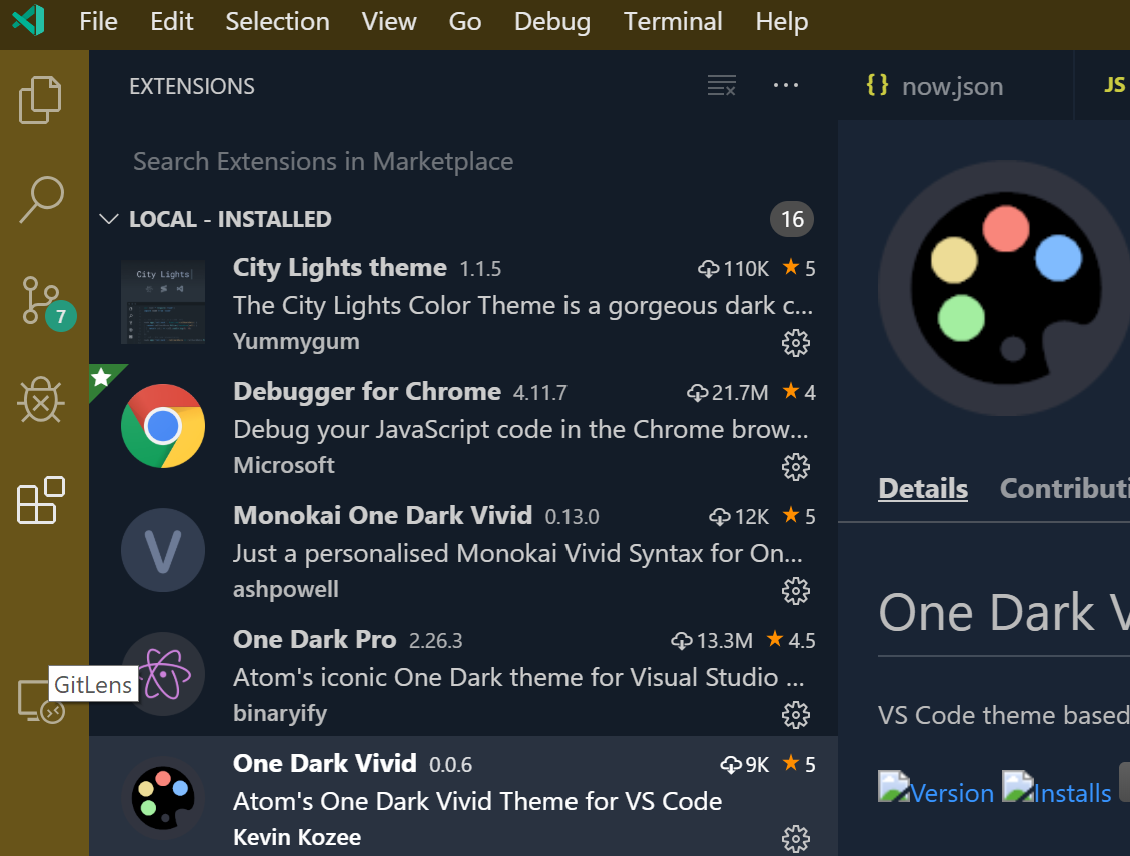Select the Extensions icon in activity bar
Screen dimensions: 1130x856
[40, 501]
